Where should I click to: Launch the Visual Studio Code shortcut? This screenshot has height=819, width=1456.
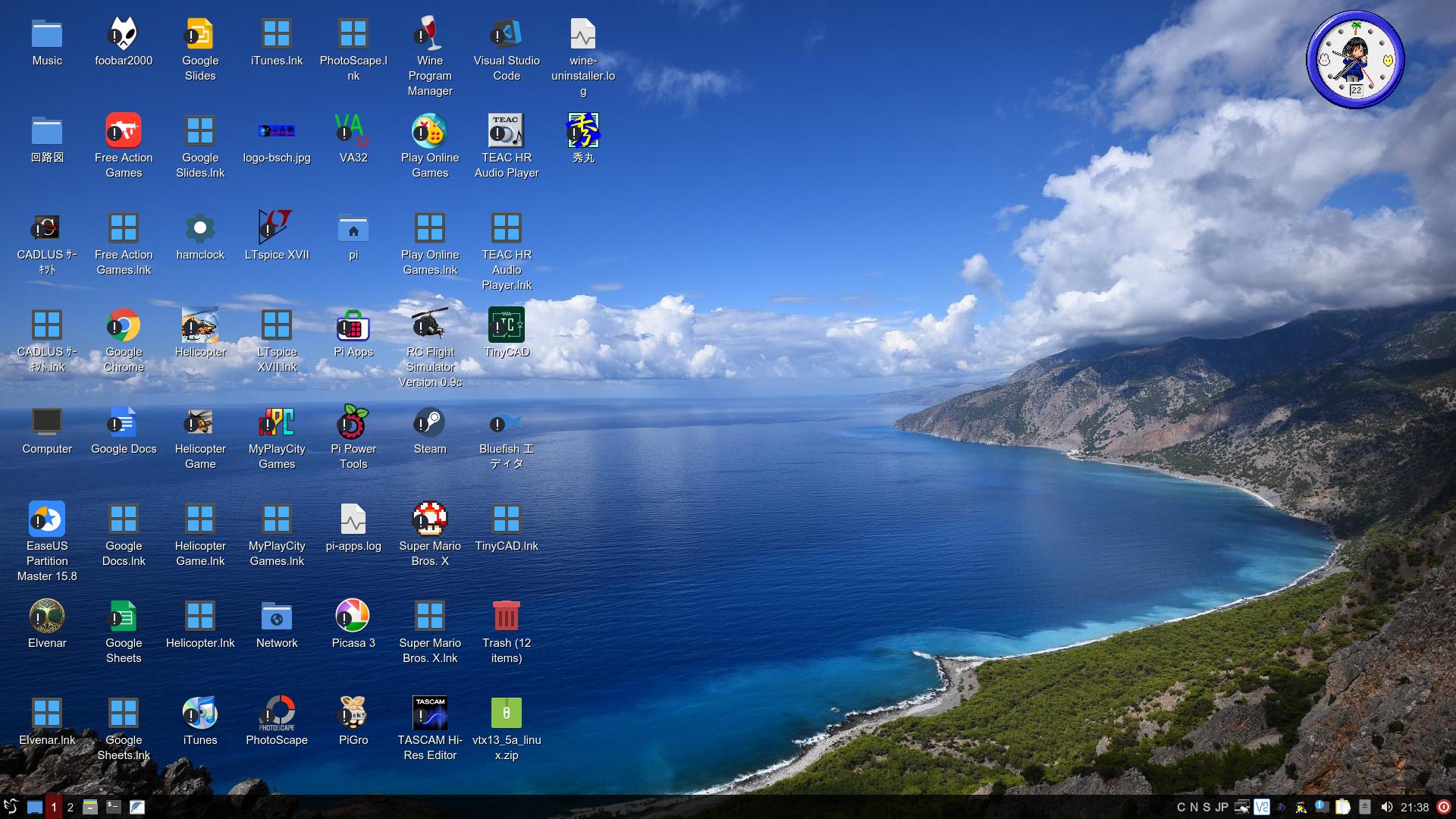[x=507, y=34]
